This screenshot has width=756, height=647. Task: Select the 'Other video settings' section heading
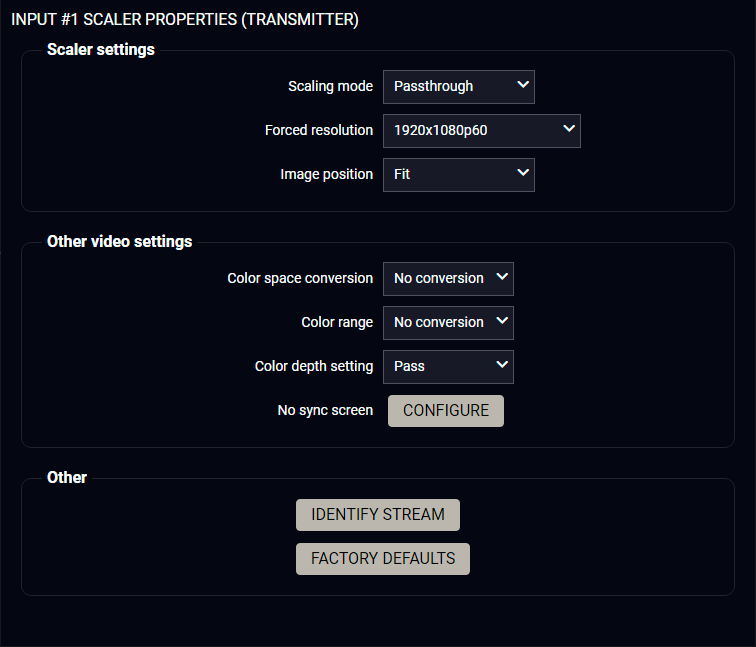click(120, 241)
